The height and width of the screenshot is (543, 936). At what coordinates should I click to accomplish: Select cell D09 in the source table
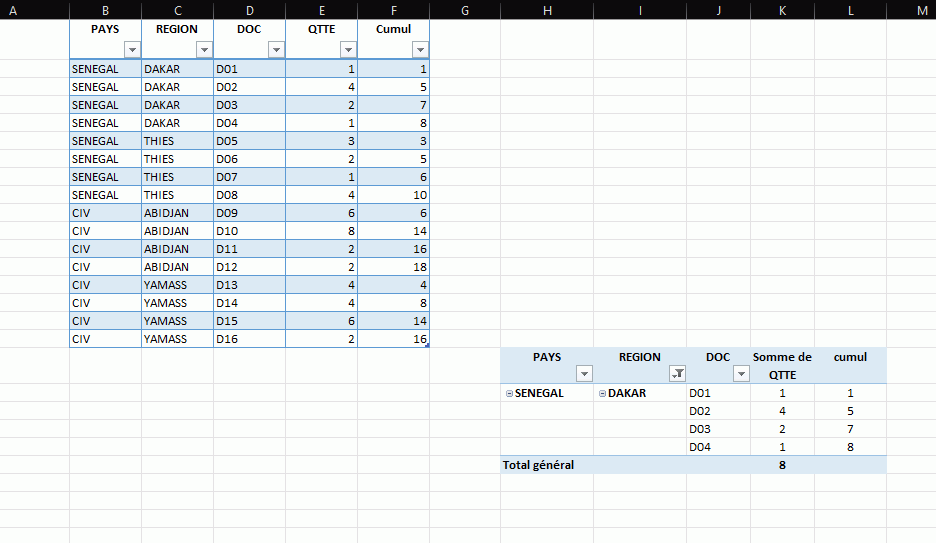tap(250, 213)
